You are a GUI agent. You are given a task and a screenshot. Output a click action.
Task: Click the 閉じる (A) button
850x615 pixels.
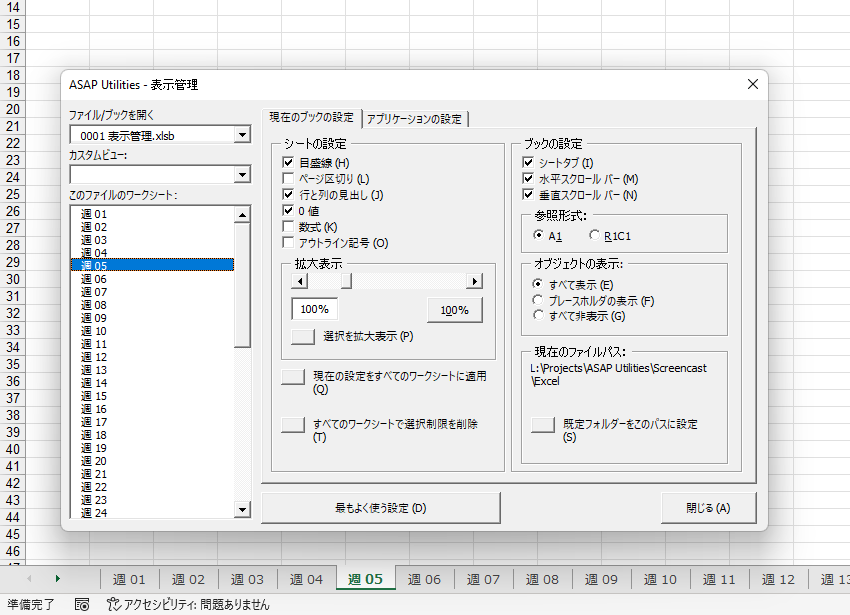pos(708,508)
